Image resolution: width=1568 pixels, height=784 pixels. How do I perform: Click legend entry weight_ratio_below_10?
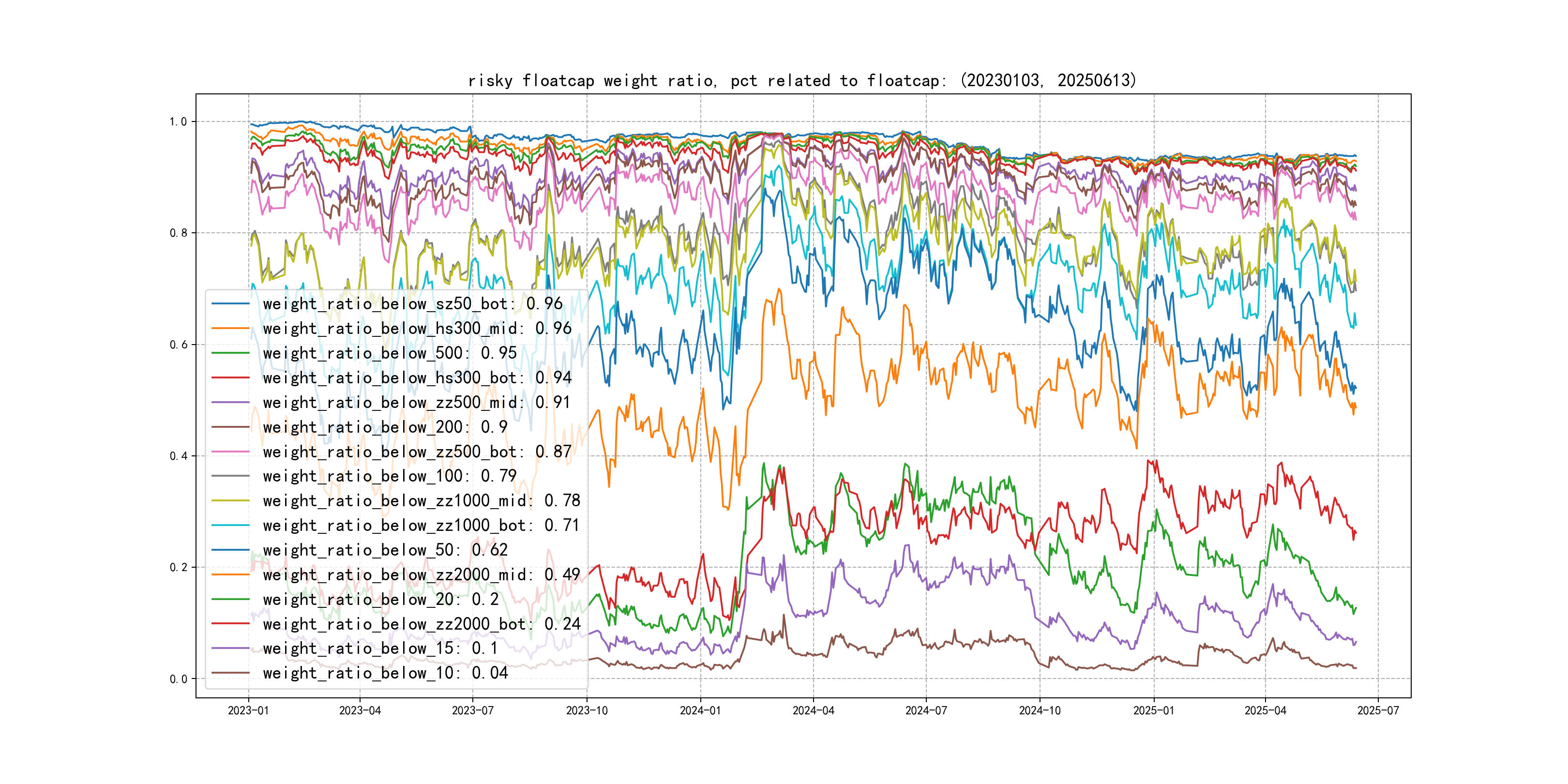click(x=385, y=673)
